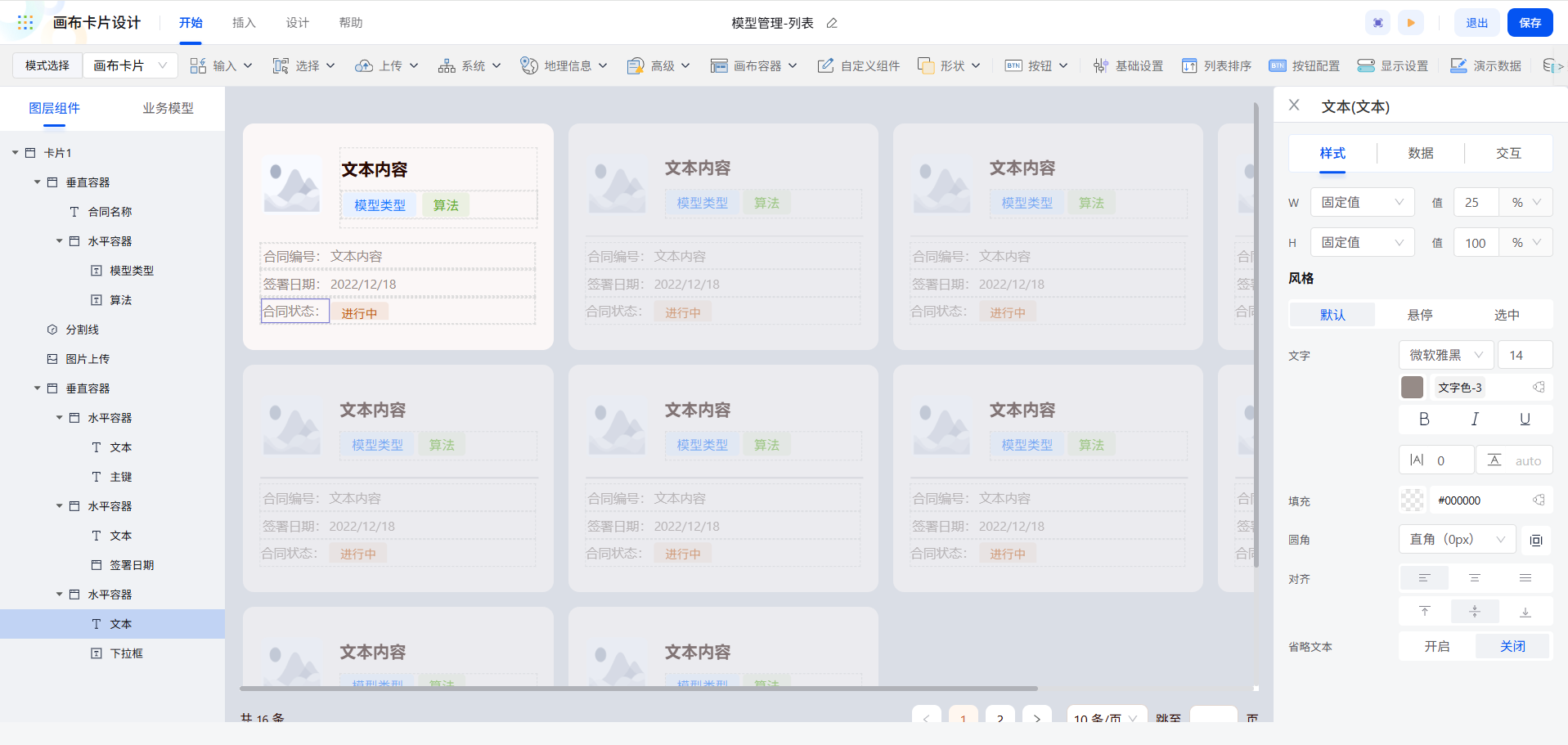Image resolution: width=1568 pixels, height=745 pixels.
Task: Click the 按钮配置 toolbar icon
Action: (1305, 65)
